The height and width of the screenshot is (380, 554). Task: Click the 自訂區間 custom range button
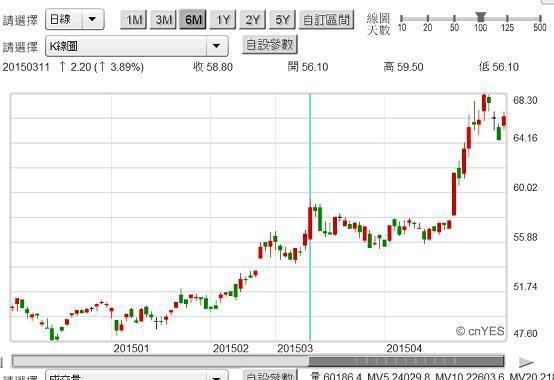click(x=326, y=20)
